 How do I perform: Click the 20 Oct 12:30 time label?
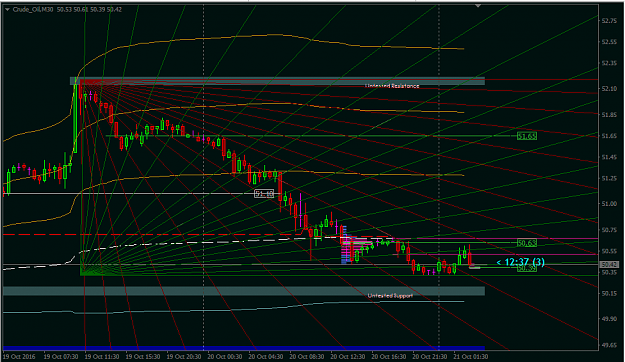click(348, 356)
